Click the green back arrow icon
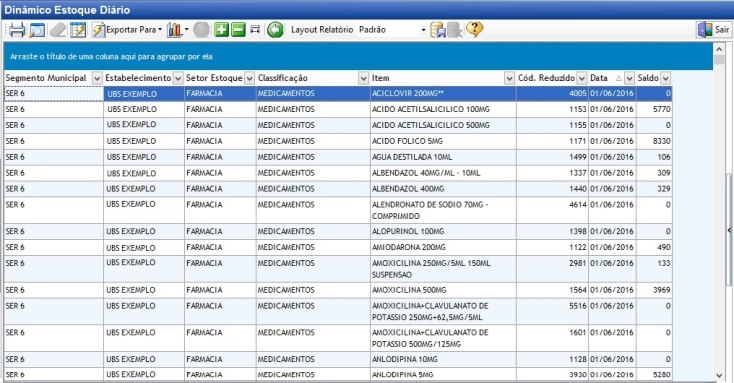 pos(275,30)
